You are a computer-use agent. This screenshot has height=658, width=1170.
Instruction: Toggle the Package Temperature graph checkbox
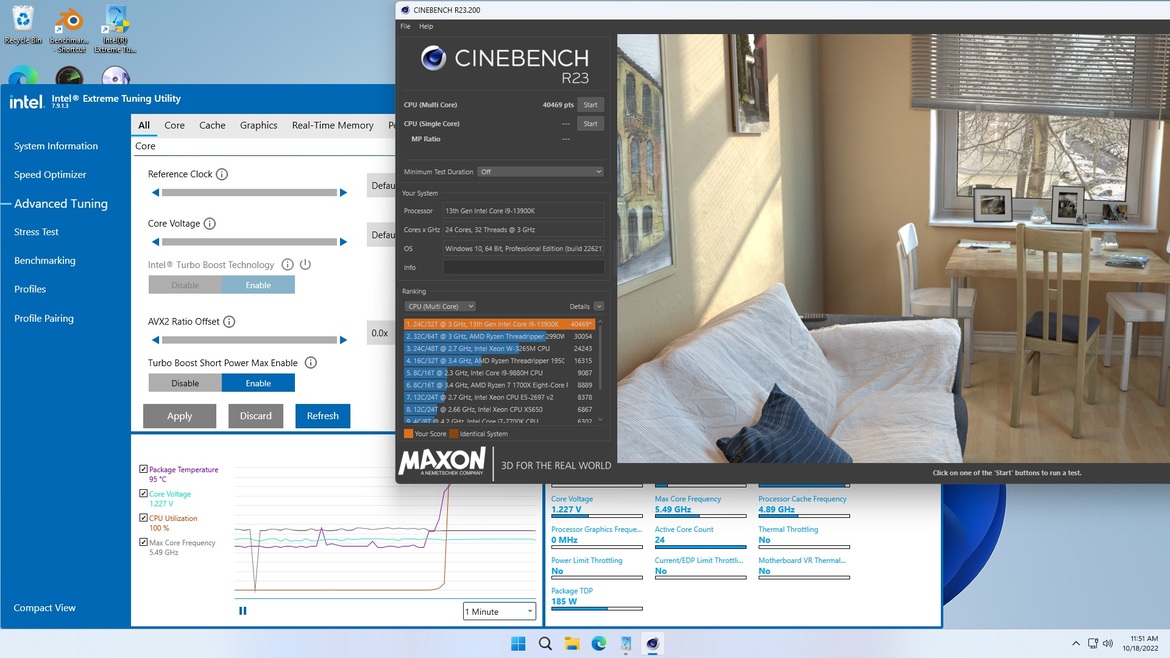coord(143,469)
